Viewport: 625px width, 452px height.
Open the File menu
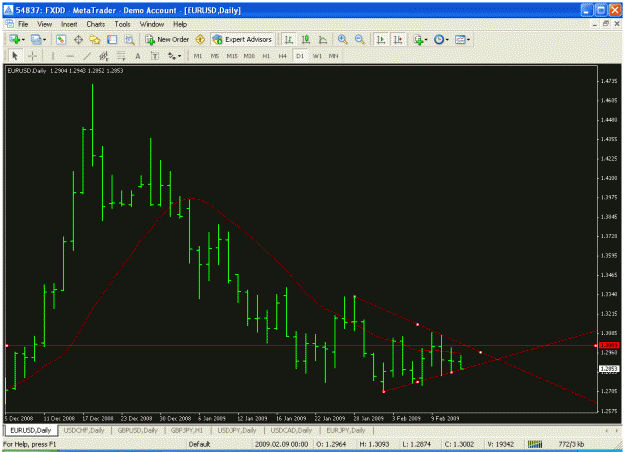(x=23, y=24)
